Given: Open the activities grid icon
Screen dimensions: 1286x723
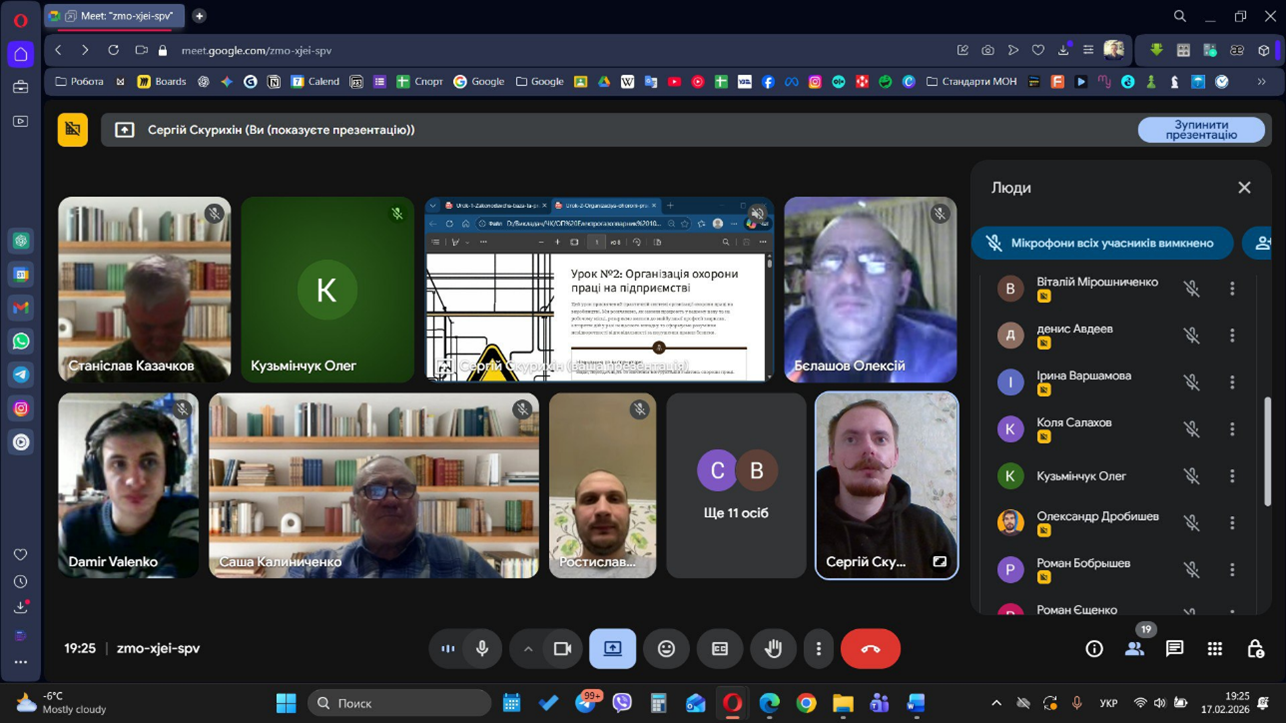Looking at the screenshot, I should click(x=1214, y=649).
